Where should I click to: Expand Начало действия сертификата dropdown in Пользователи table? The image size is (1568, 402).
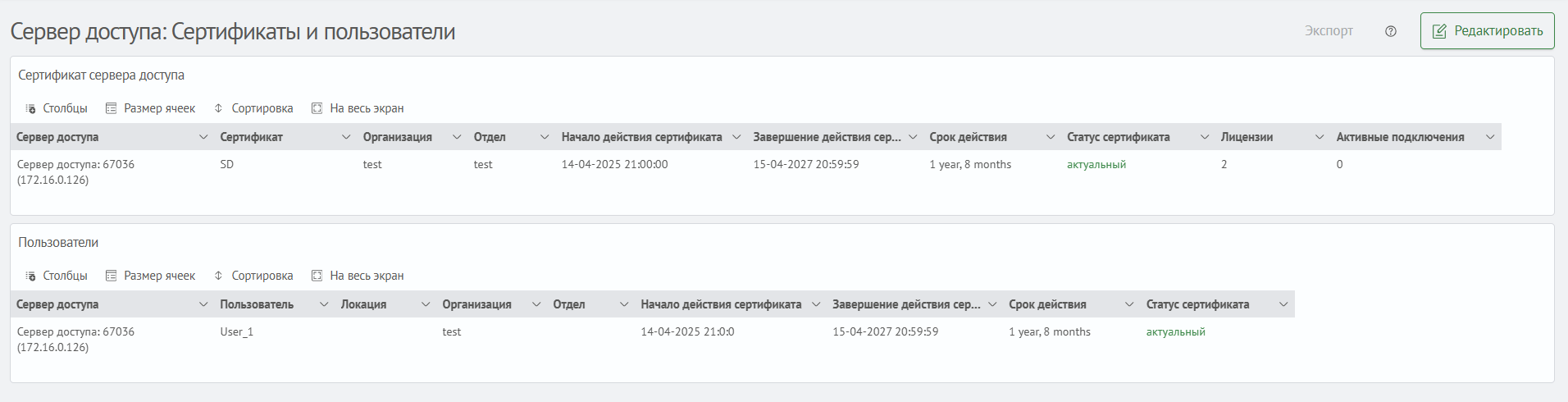point(816,304)
